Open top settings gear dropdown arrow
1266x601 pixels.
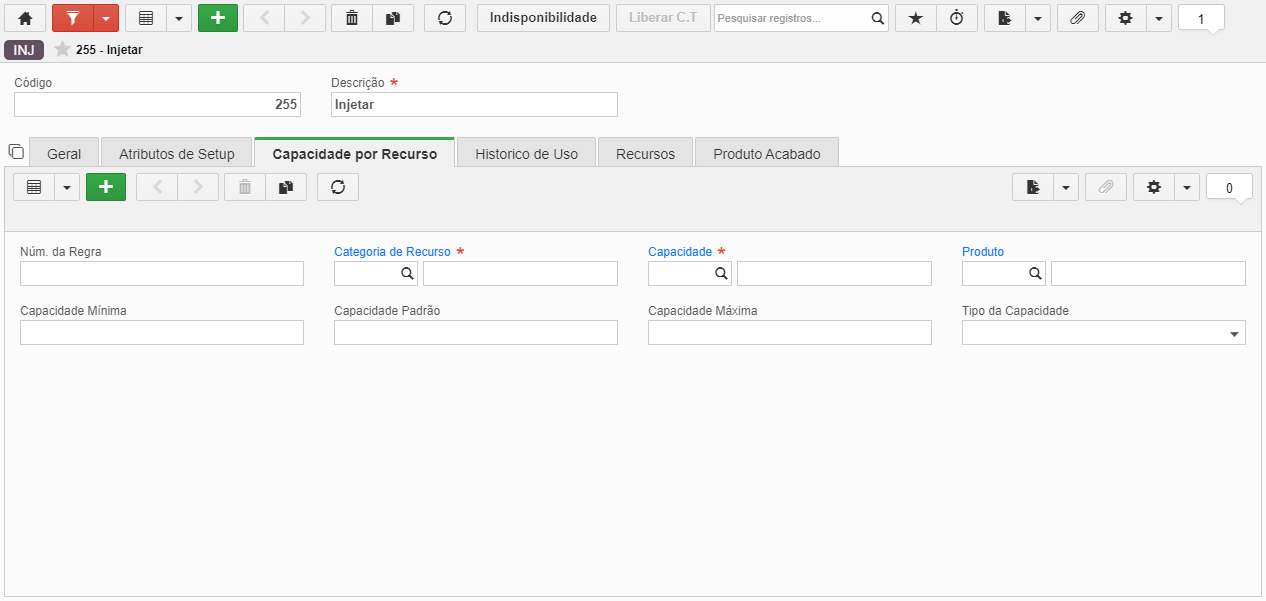(1159, 18)
